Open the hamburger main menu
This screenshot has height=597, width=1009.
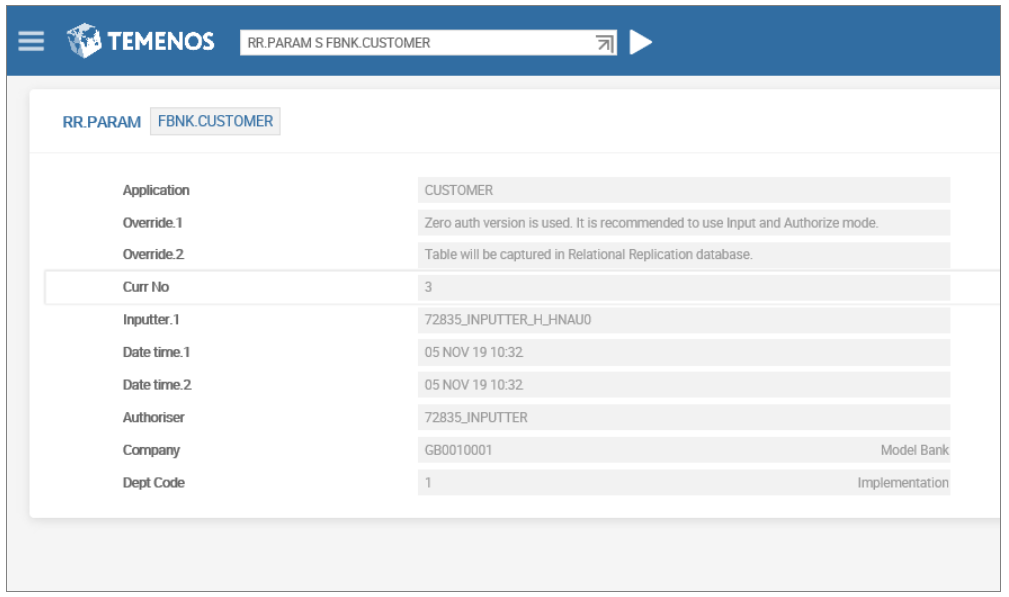pos(31,41)
